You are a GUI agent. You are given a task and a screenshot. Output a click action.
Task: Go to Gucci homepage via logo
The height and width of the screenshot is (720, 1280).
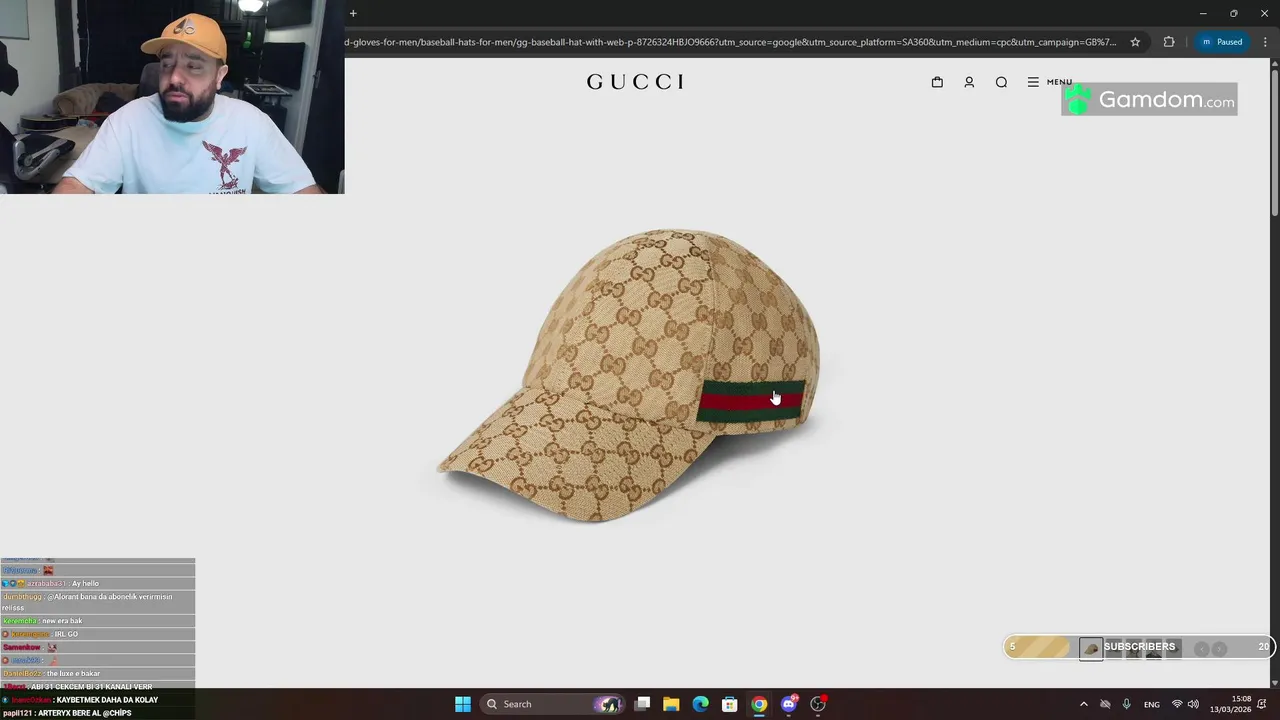[635, 82]
